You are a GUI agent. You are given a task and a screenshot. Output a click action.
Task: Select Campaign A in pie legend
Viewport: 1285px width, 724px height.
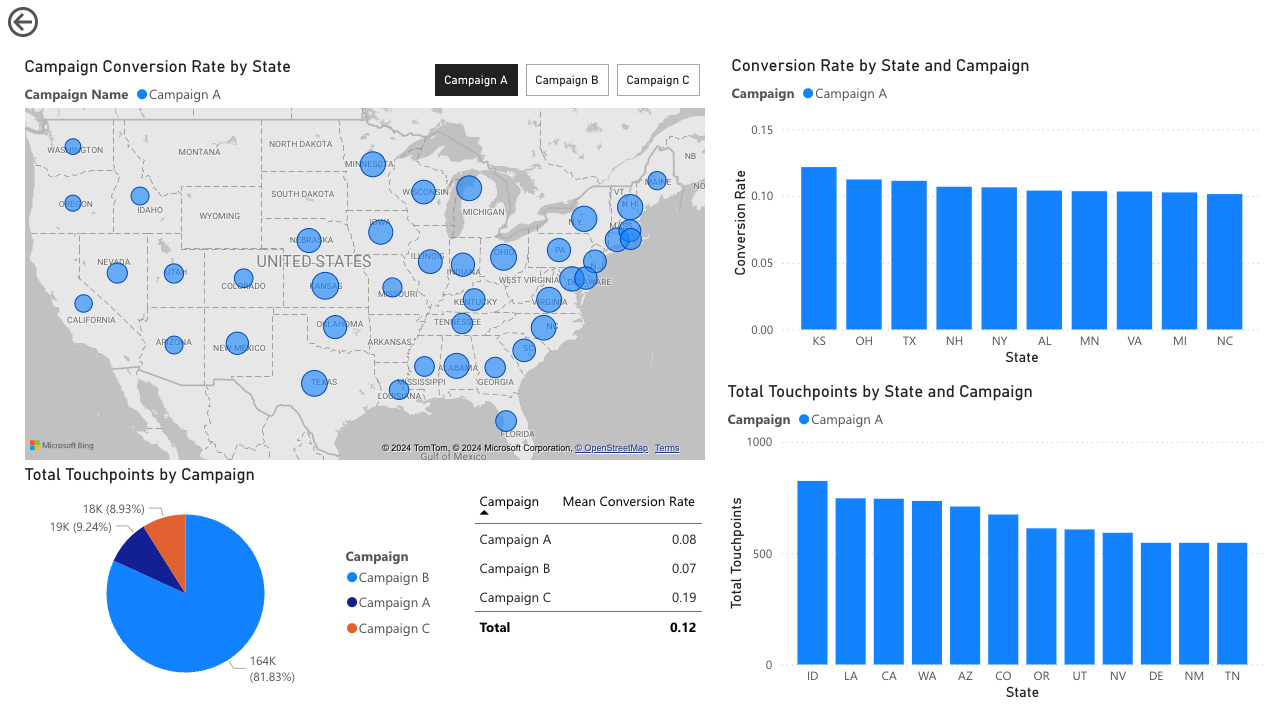pyautogui.click(x=388, y=603)
